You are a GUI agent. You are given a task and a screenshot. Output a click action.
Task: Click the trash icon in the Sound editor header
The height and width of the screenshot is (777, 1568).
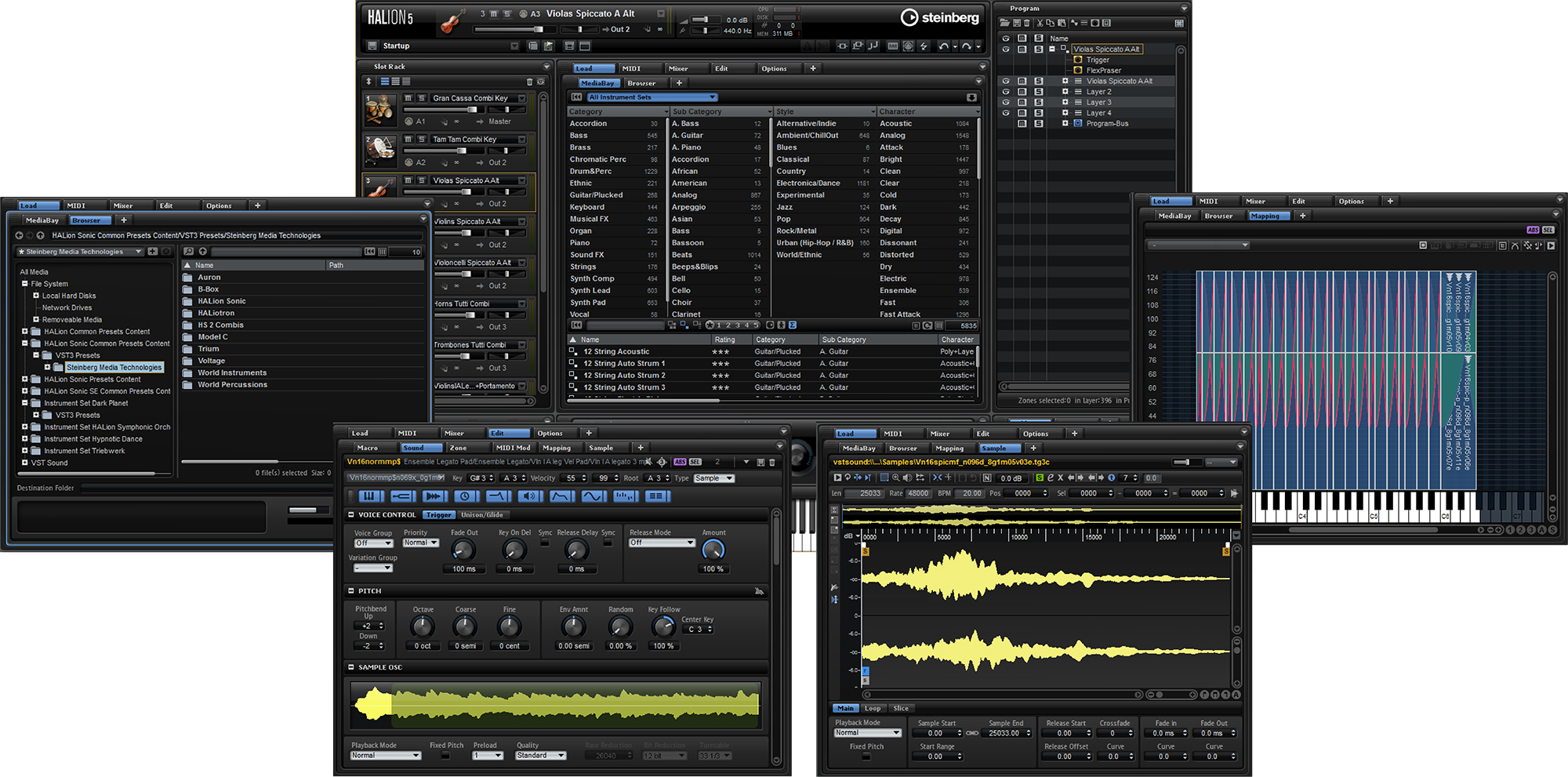click(771, 462)
